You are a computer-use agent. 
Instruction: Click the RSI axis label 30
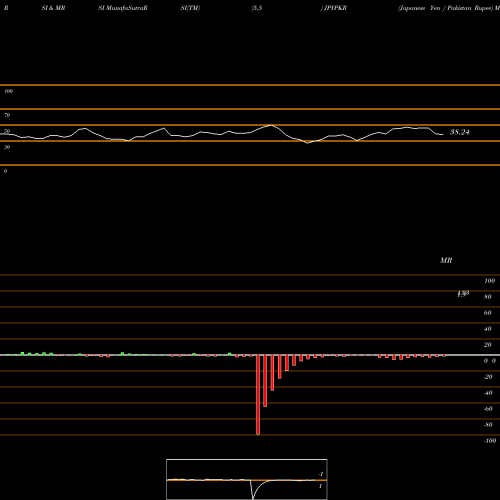[7, 147]
